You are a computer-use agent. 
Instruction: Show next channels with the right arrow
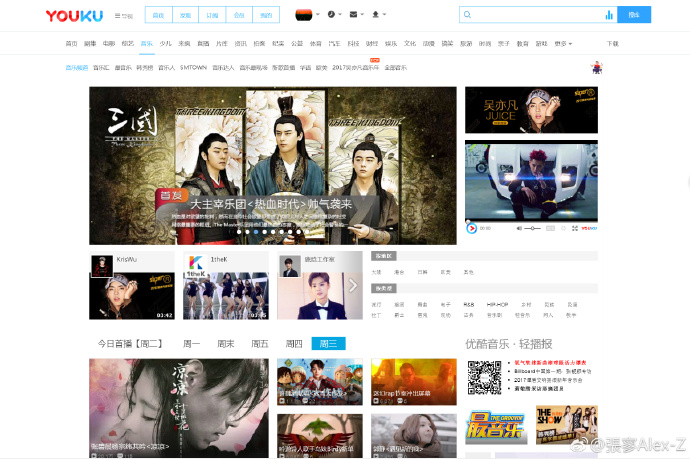(353, 286)
